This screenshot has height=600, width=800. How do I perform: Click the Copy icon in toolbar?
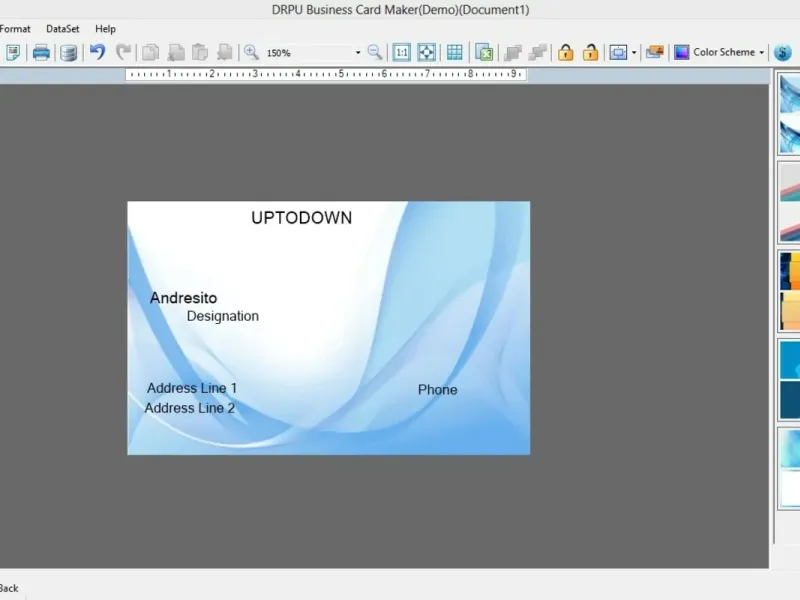click(151, 52)
